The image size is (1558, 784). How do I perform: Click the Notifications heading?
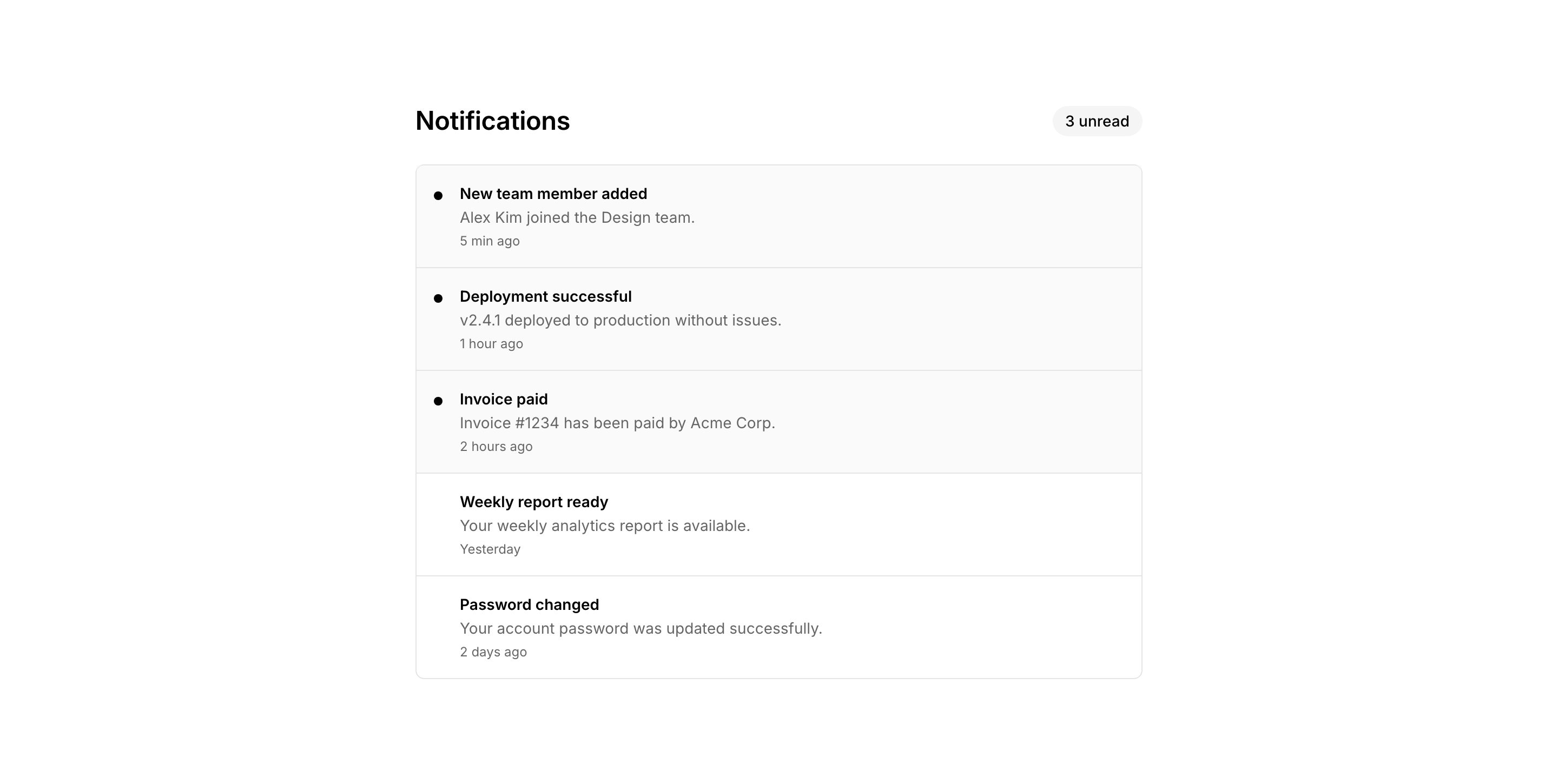coord(492,121)
